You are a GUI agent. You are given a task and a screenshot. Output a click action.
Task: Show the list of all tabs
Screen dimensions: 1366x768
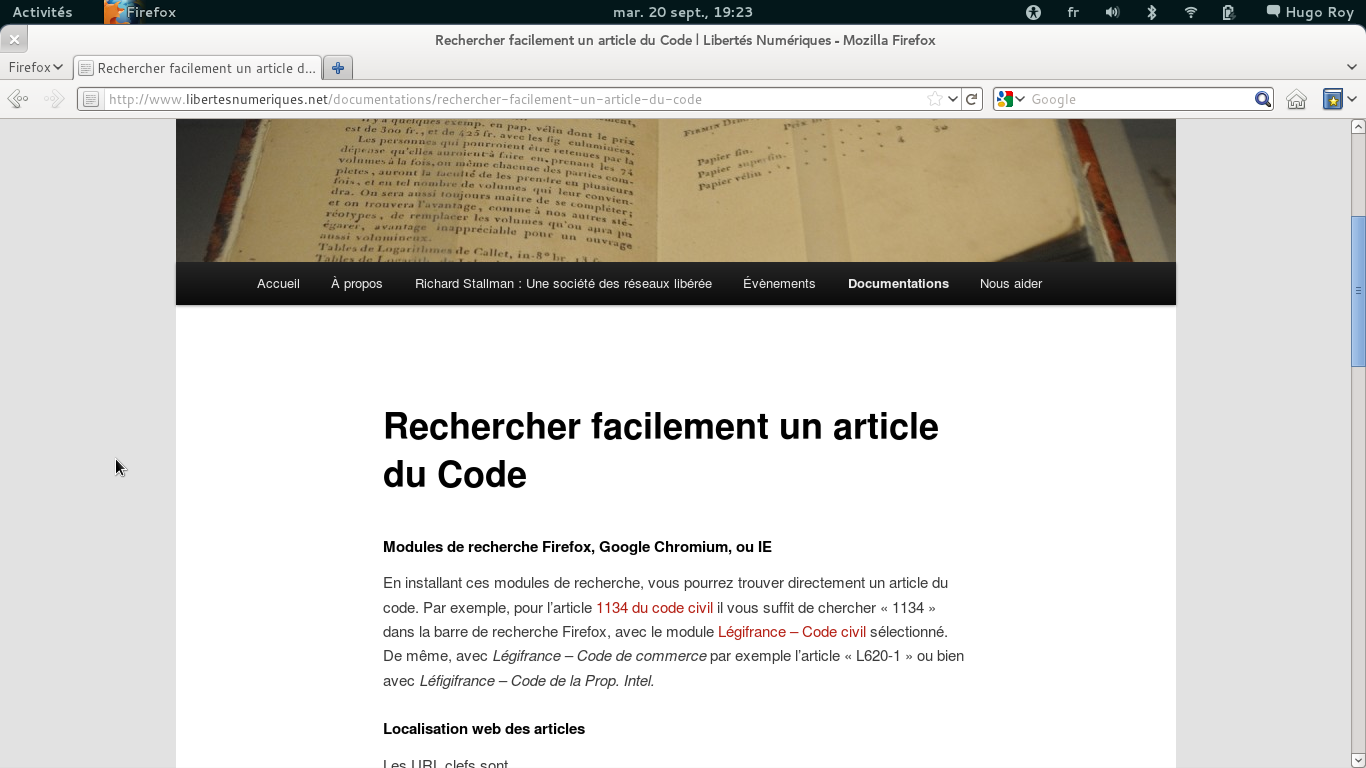1353,68
